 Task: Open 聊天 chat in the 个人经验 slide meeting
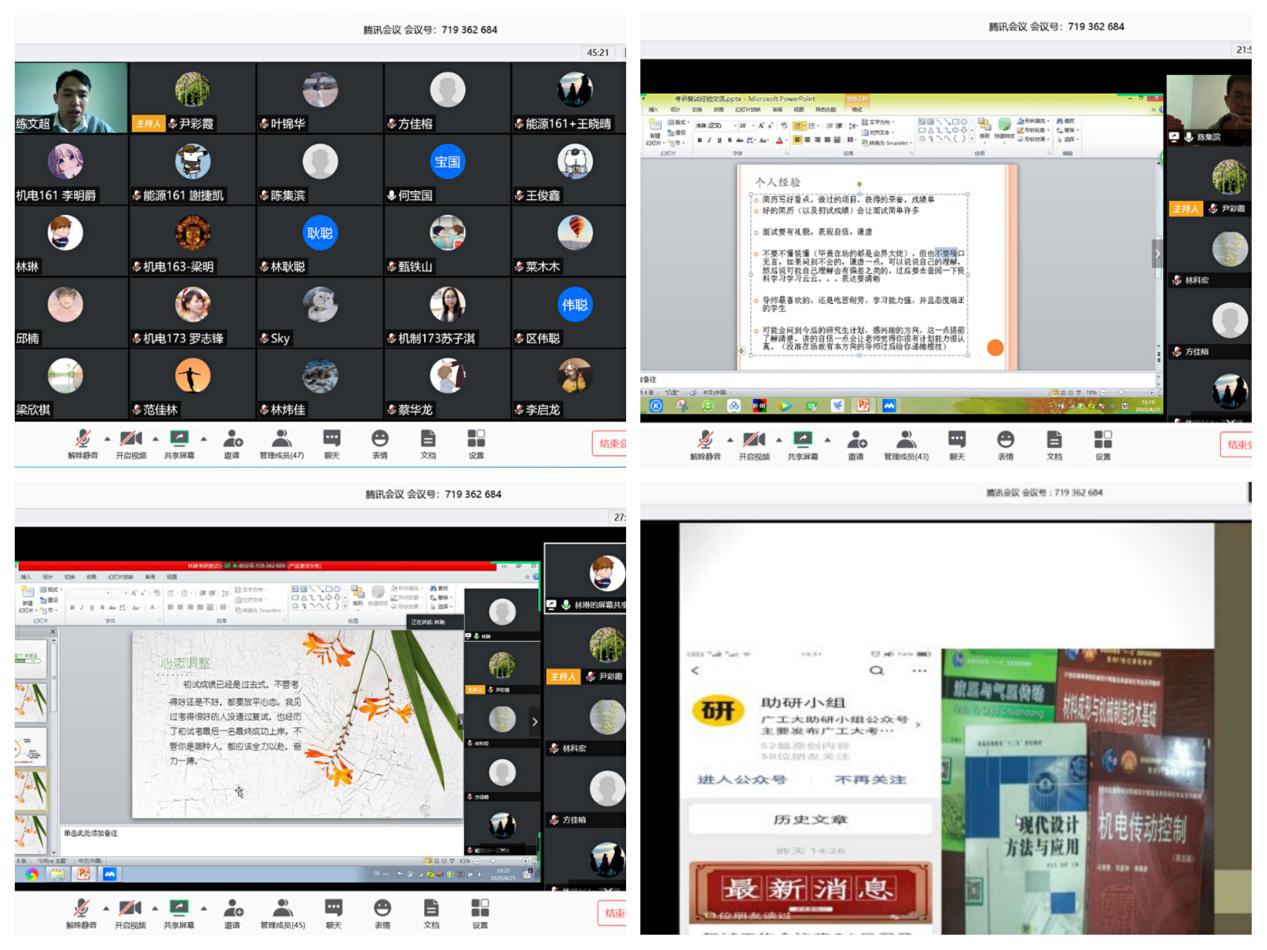(957, 441)
